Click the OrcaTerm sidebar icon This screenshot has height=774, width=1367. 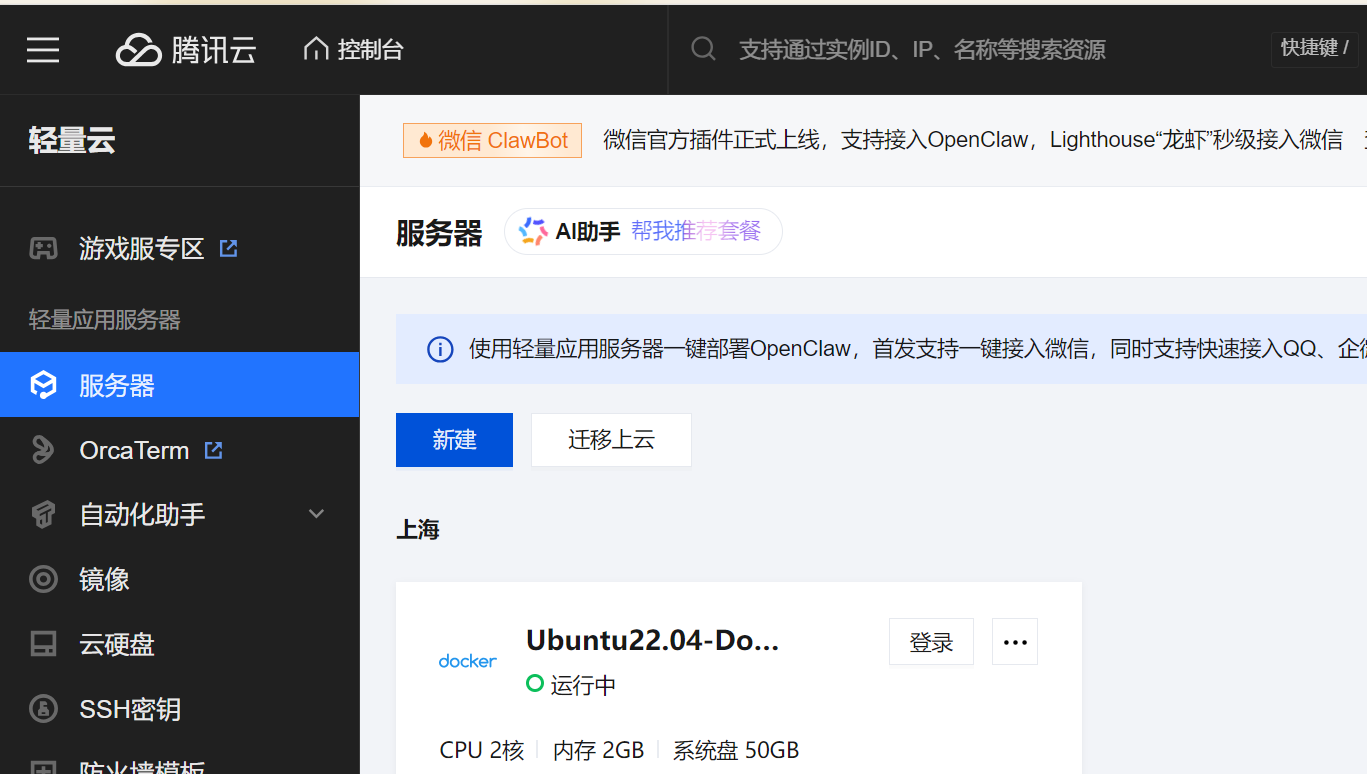[x=43, y=450]
